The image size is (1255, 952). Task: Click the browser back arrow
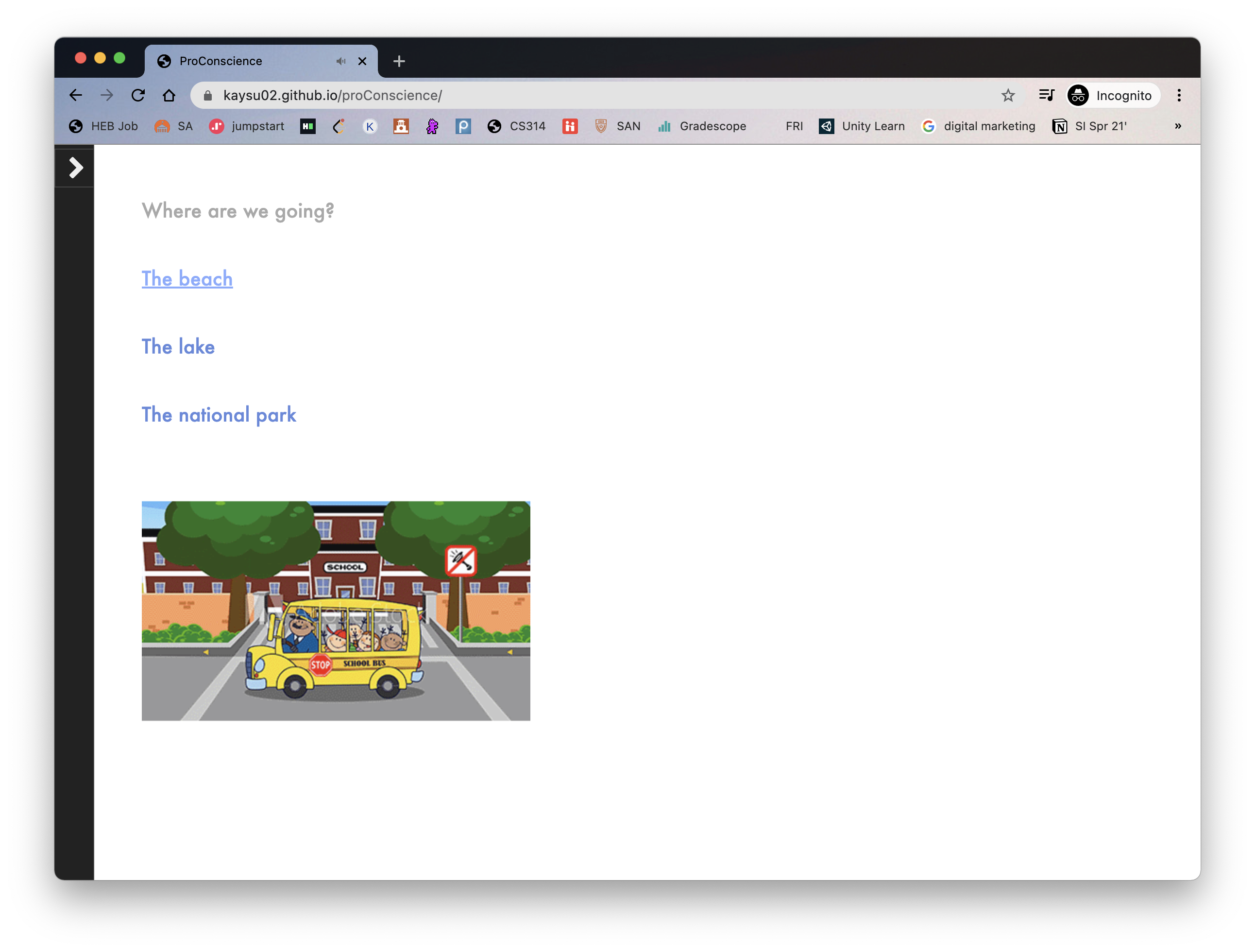[76, 95]
